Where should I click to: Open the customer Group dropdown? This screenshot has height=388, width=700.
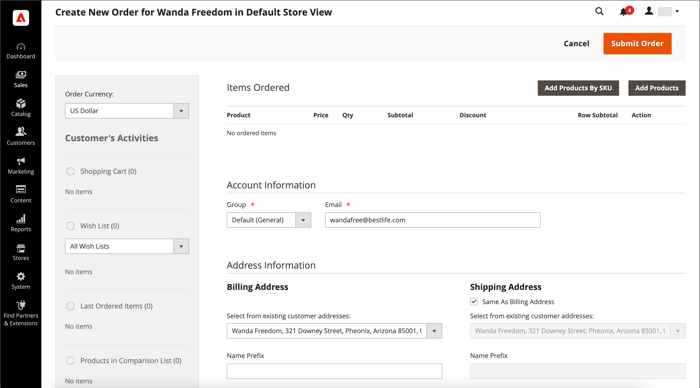point(269,220)
